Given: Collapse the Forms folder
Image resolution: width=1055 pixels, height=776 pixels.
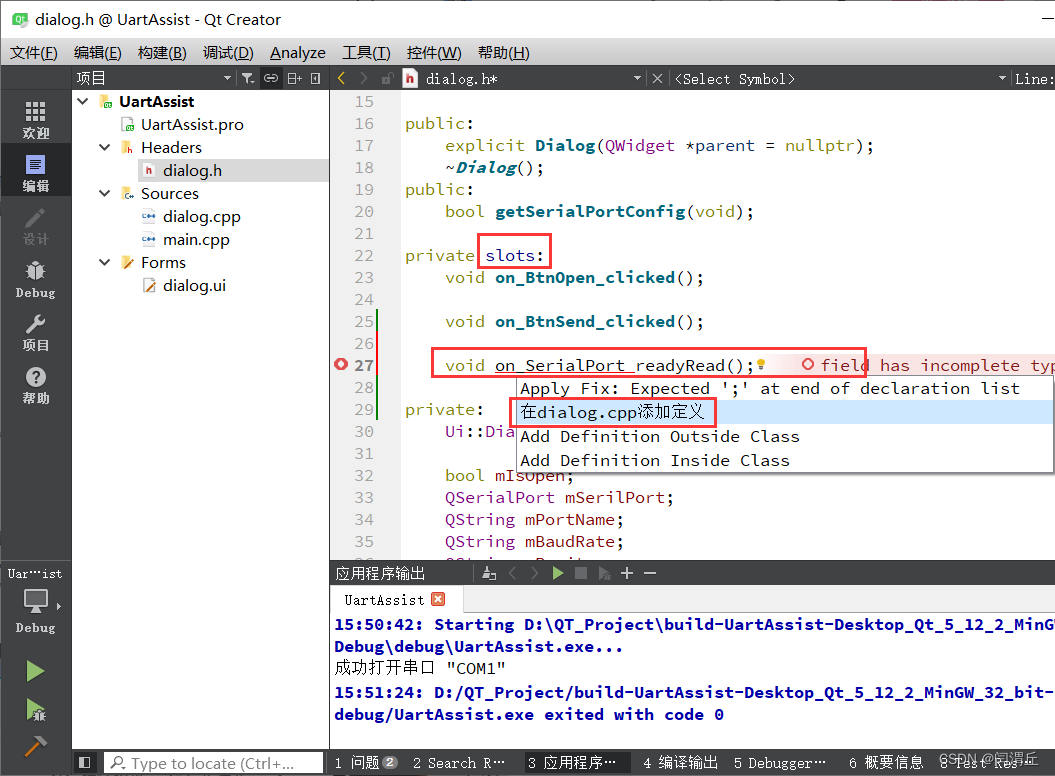Looking at the screenshot, I should pos(104,262).
